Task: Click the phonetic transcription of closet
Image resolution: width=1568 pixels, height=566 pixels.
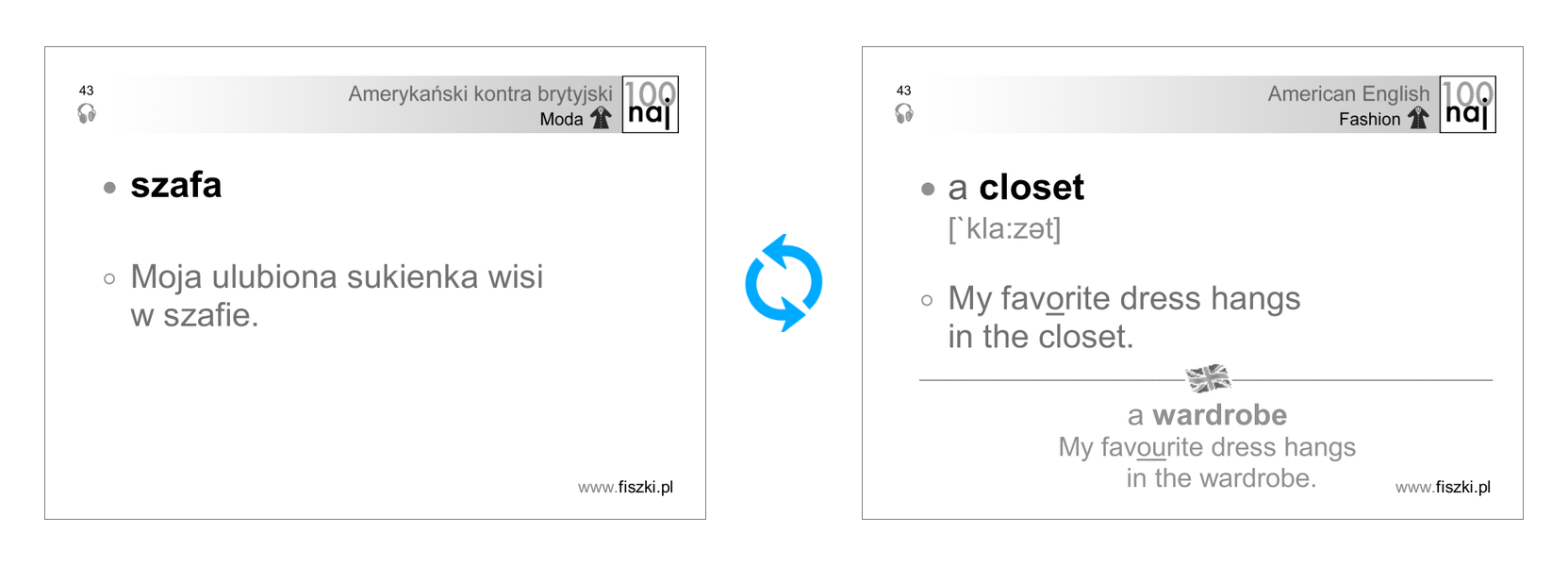Action: click(1005, 229)
